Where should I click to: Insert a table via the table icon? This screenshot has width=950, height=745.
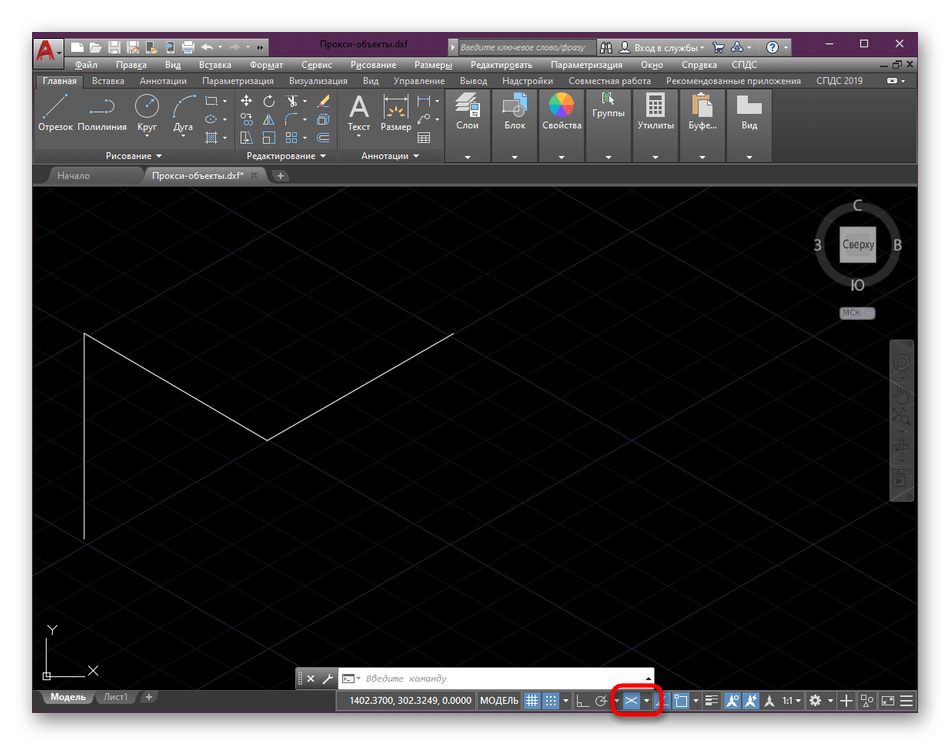pyautogui.click(x=424, y=138)
